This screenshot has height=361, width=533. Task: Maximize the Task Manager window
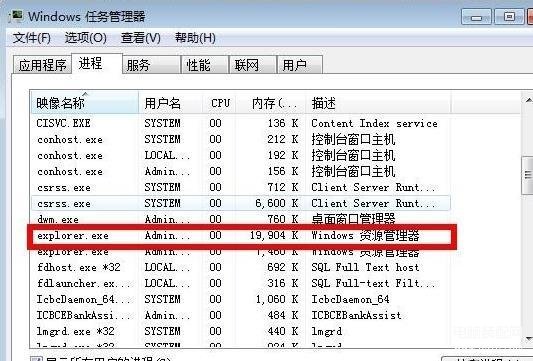(509, 17)
